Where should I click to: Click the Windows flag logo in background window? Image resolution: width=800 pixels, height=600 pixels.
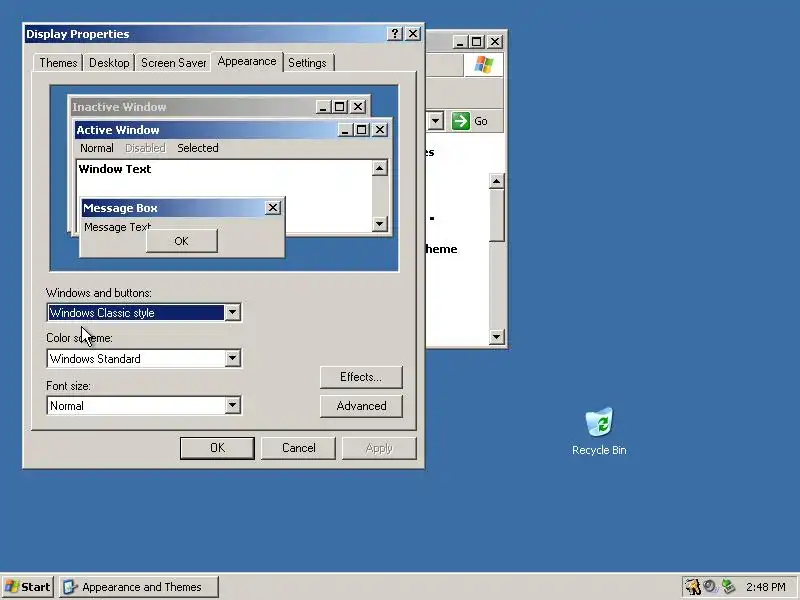point(483,65)
